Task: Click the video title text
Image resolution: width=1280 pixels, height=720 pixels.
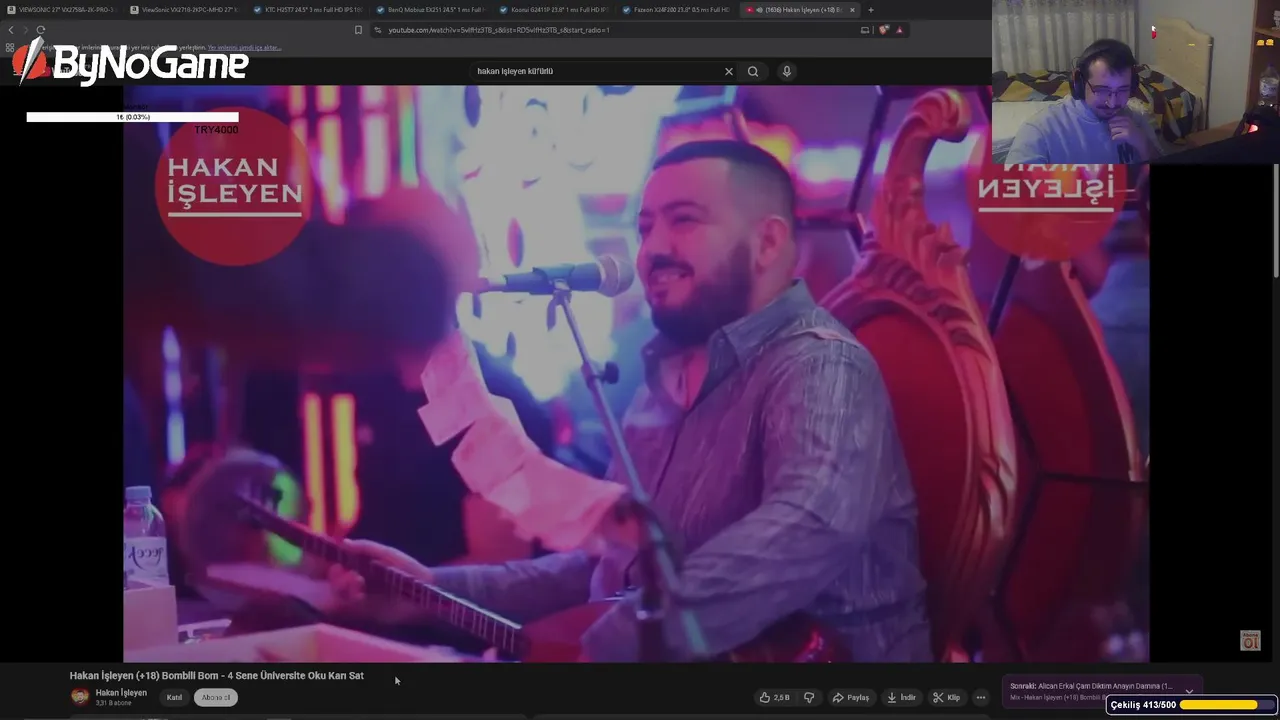Action: [216, 676]
